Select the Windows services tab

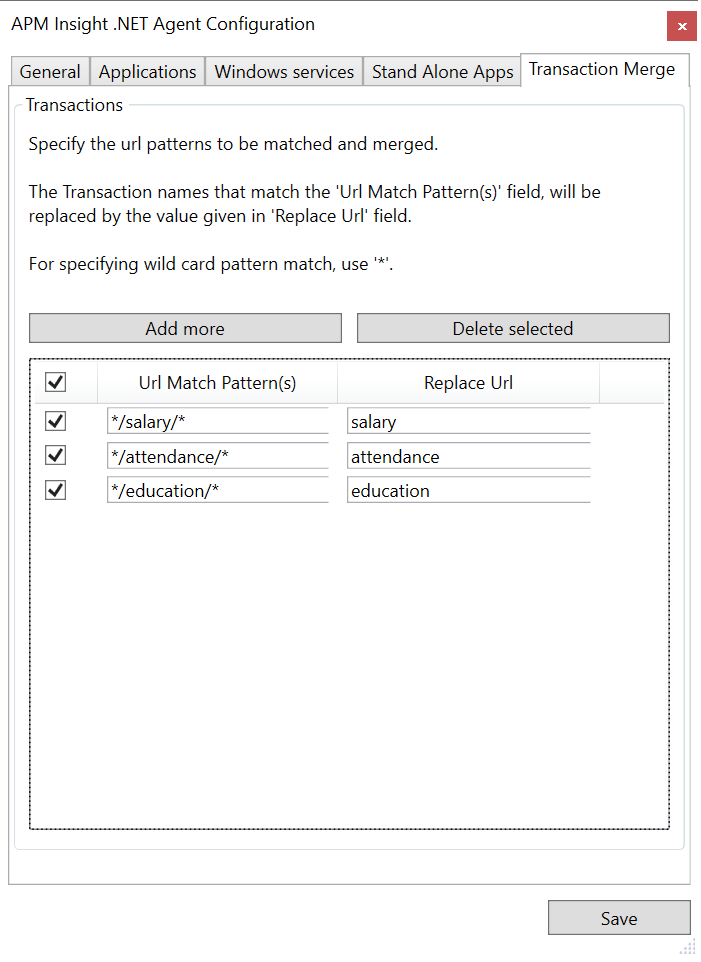pyautogui.click(x=283, y=71)
